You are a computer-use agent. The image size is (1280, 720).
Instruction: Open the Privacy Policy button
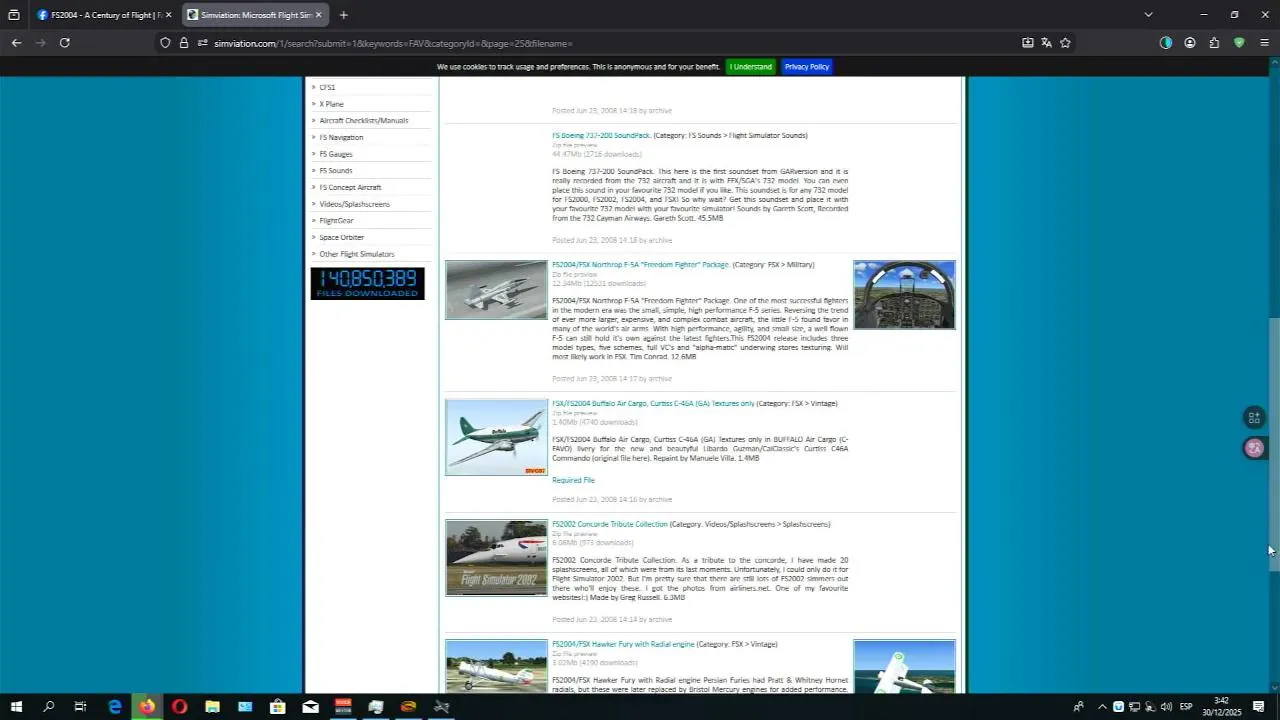[x=807, y=67]
